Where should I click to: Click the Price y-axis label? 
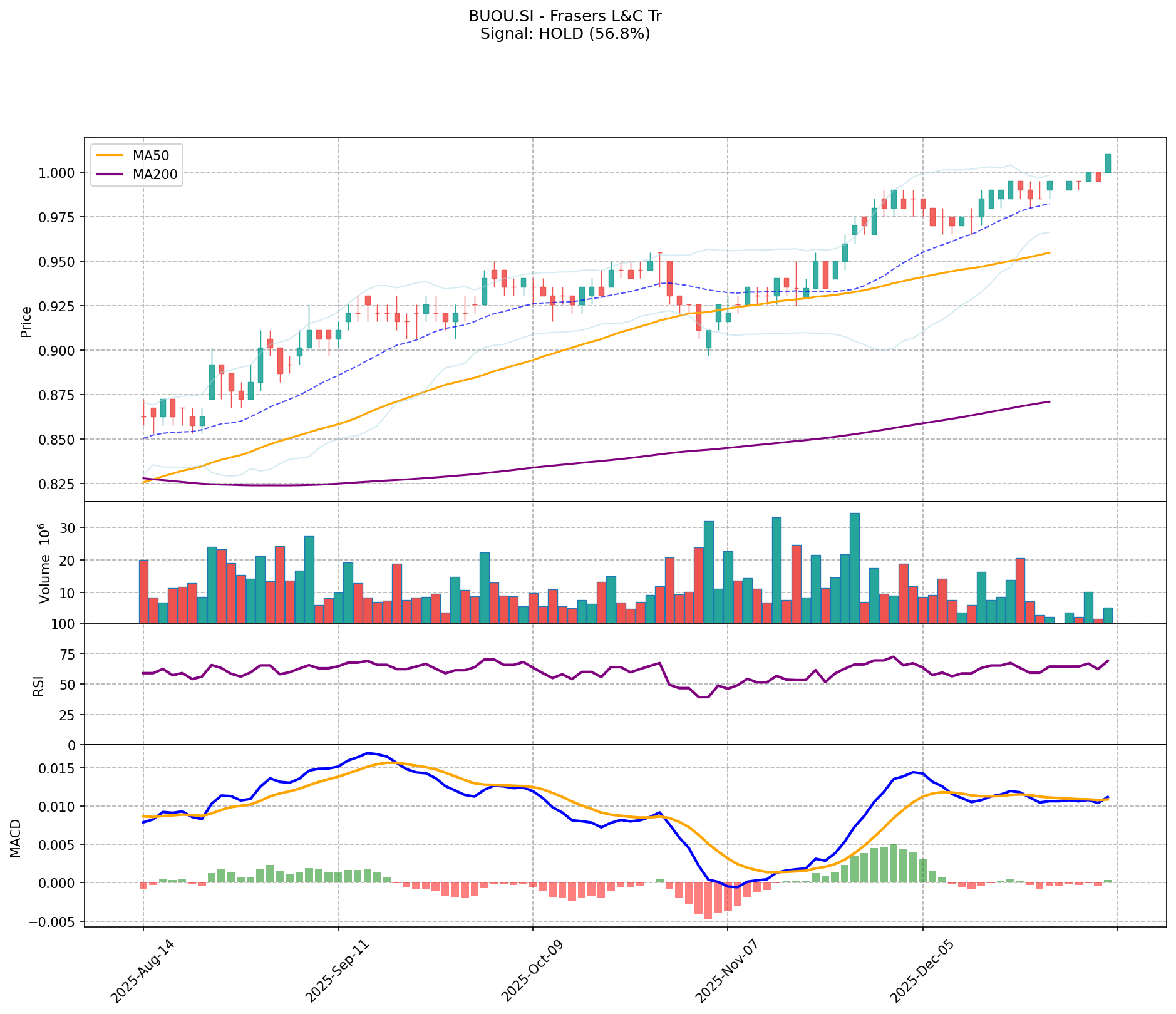tap(26, 321)
